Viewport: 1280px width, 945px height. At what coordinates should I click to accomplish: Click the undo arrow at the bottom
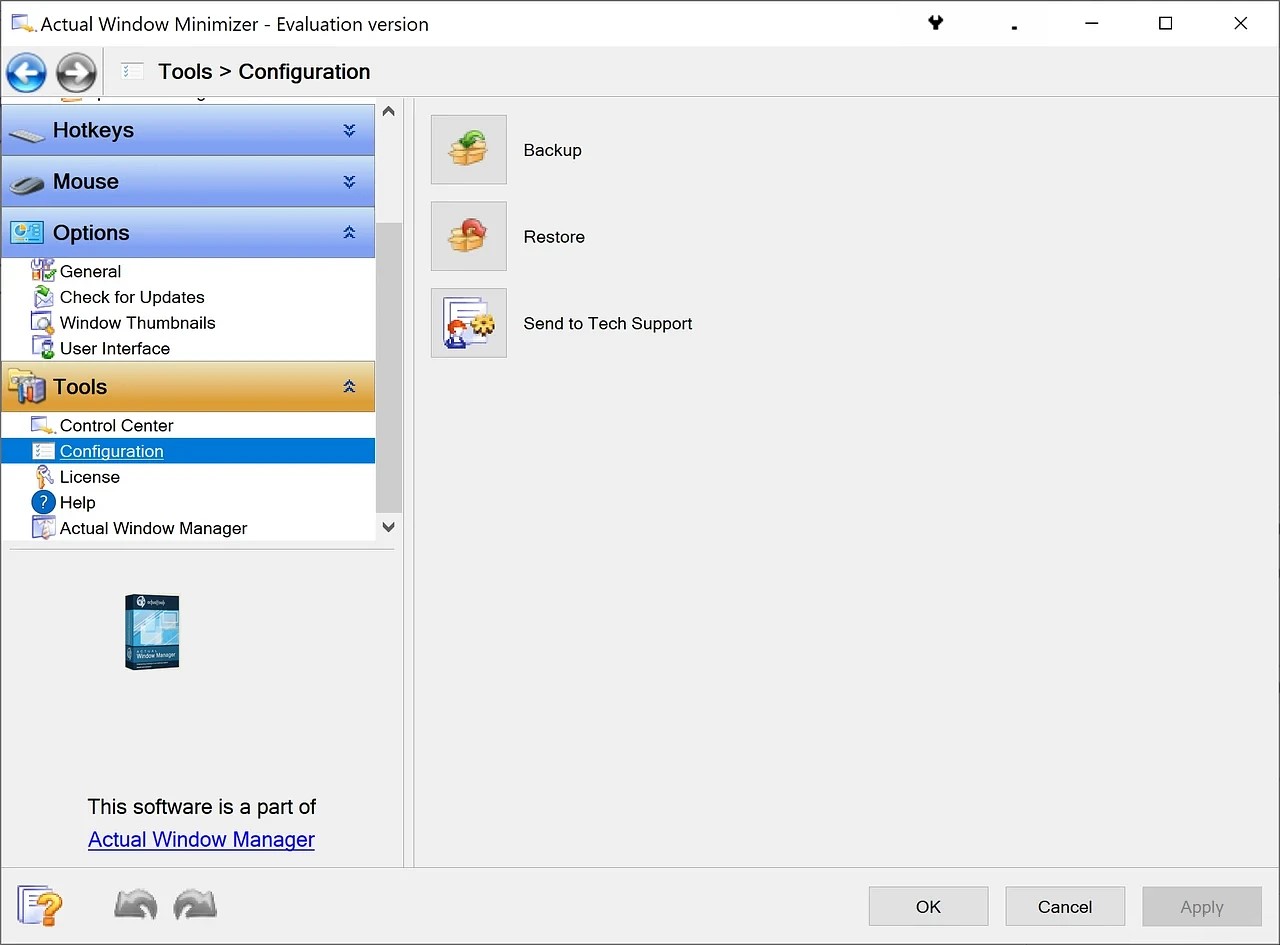coord(135,905)
